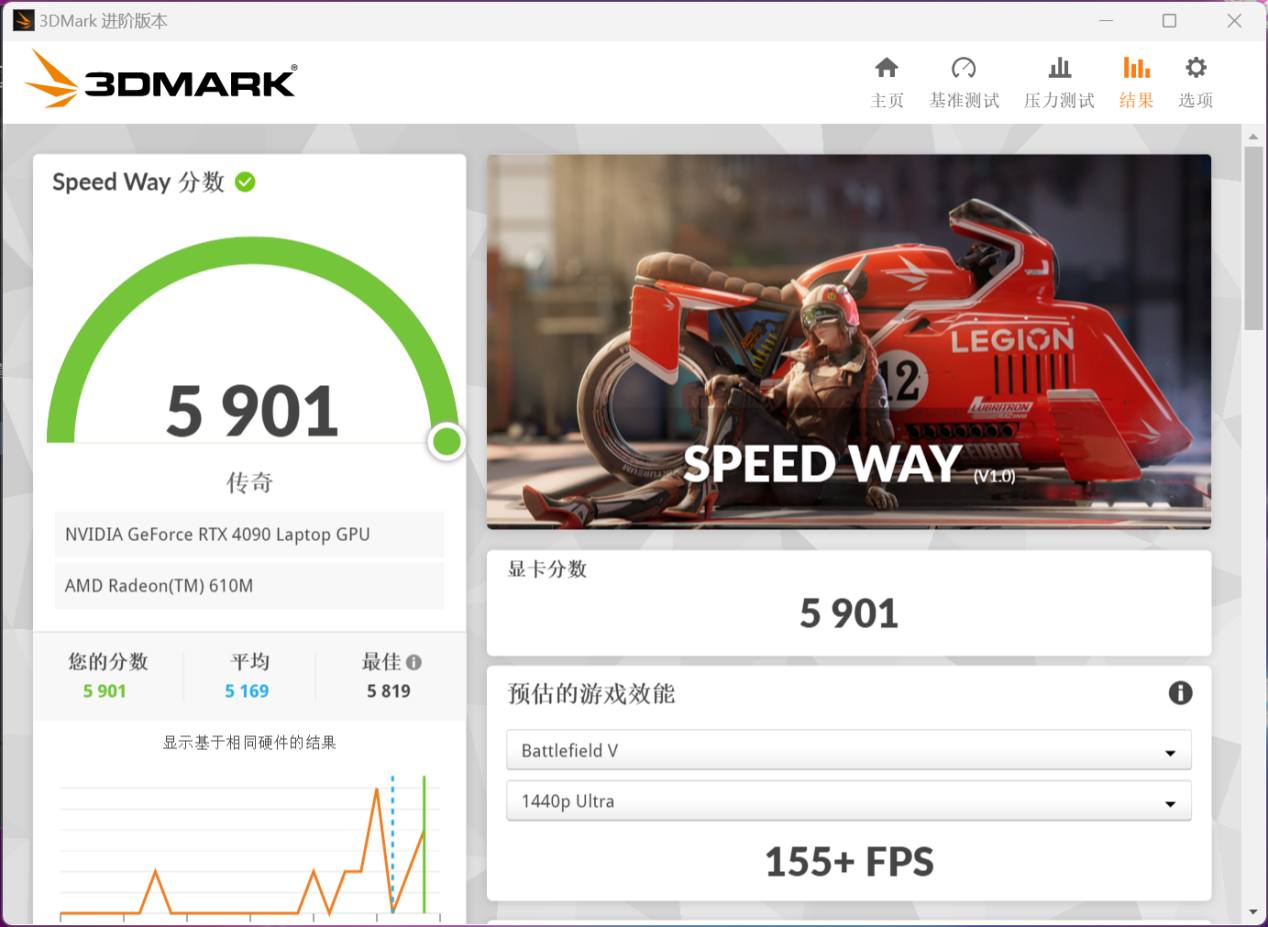Click the green validation checkmark beside Speed Way 分数
The height and width of the screenshot is (927, 1268).
(245, 182)
